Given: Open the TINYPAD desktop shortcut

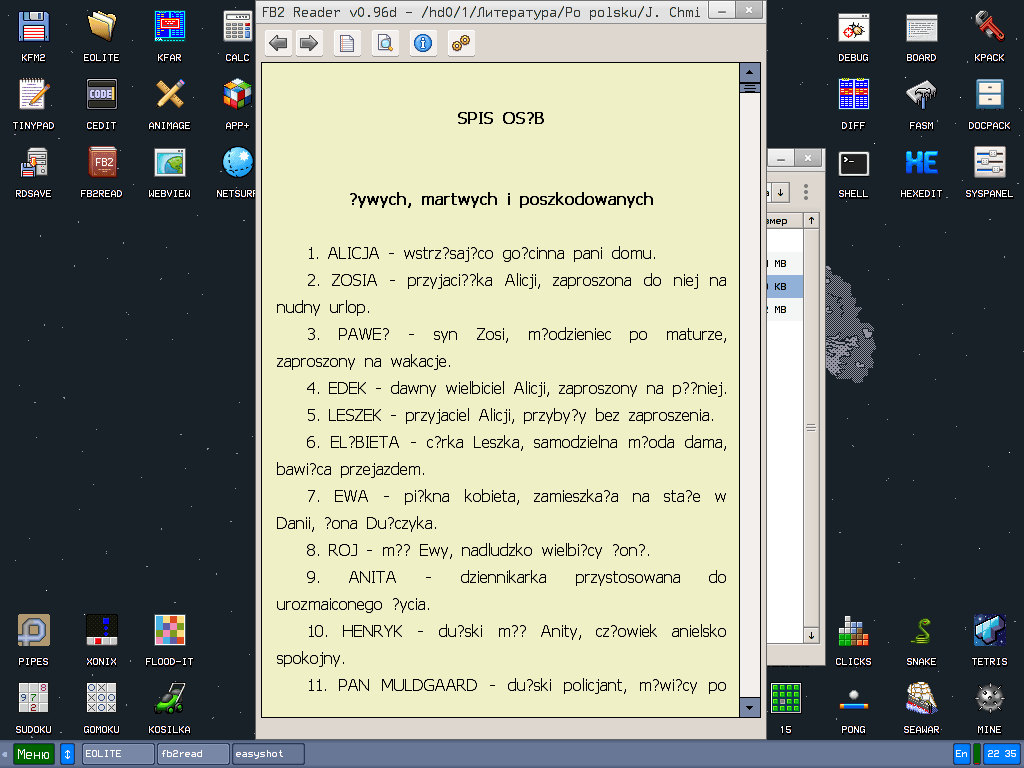Looking at the screenshot, I should [x=33, y=101].
